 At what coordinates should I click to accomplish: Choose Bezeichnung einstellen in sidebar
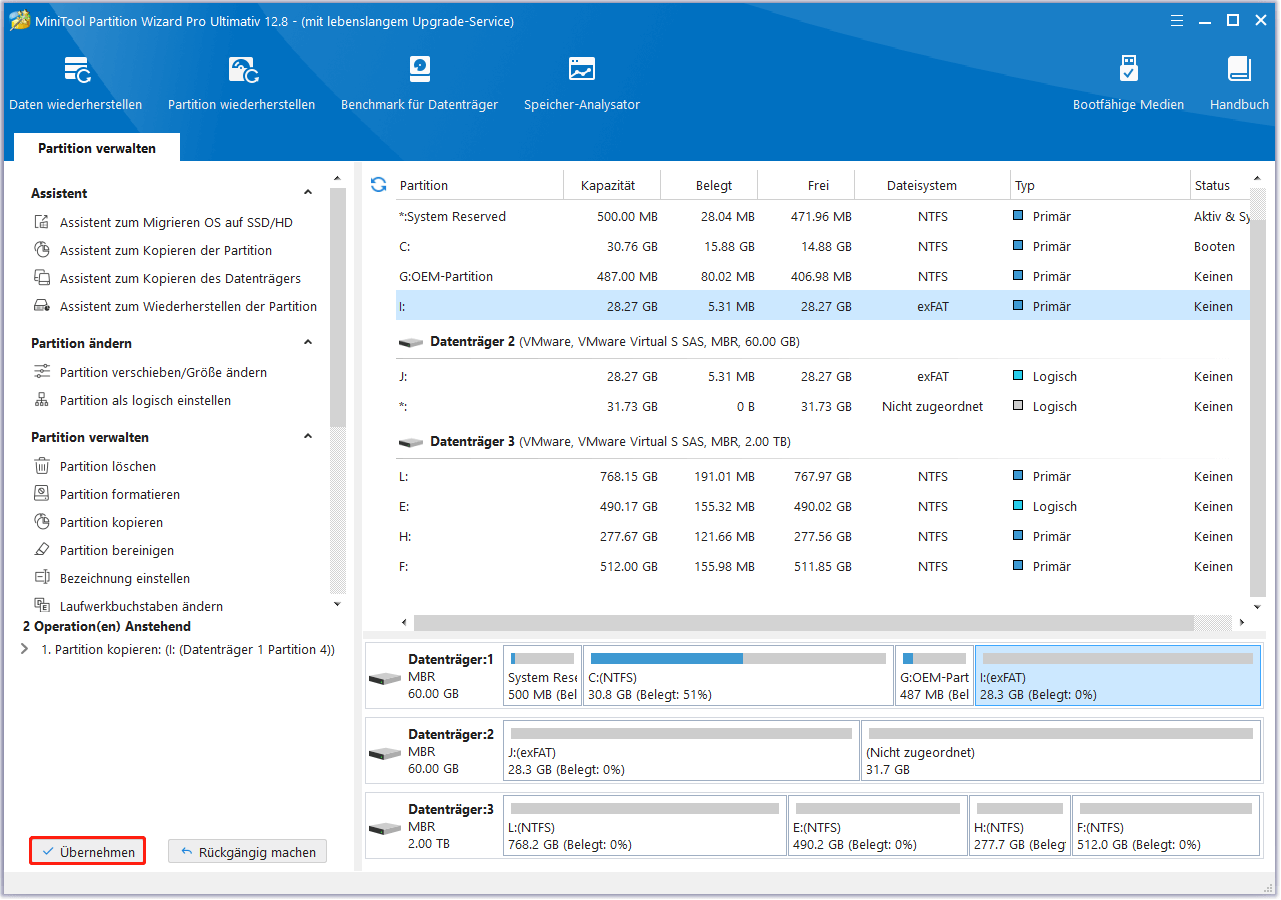125,579
